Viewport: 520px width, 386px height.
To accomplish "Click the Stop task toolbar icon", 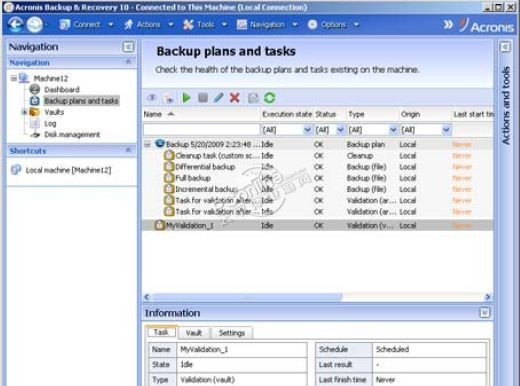I will tap(203, 98).
